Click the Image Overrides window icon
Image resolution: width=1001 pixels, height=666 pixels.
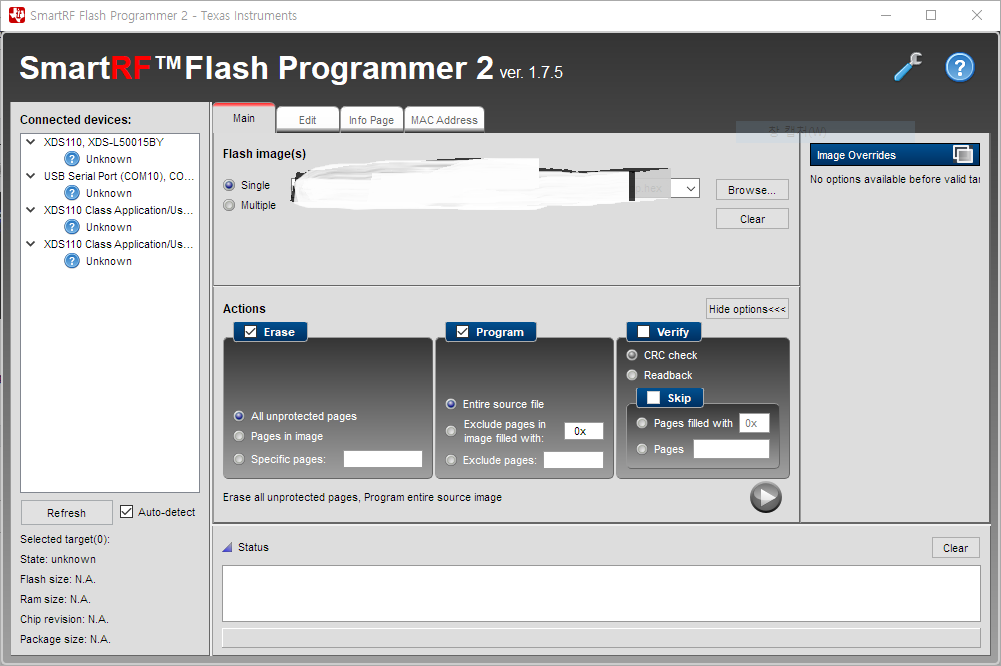[963, 155]
